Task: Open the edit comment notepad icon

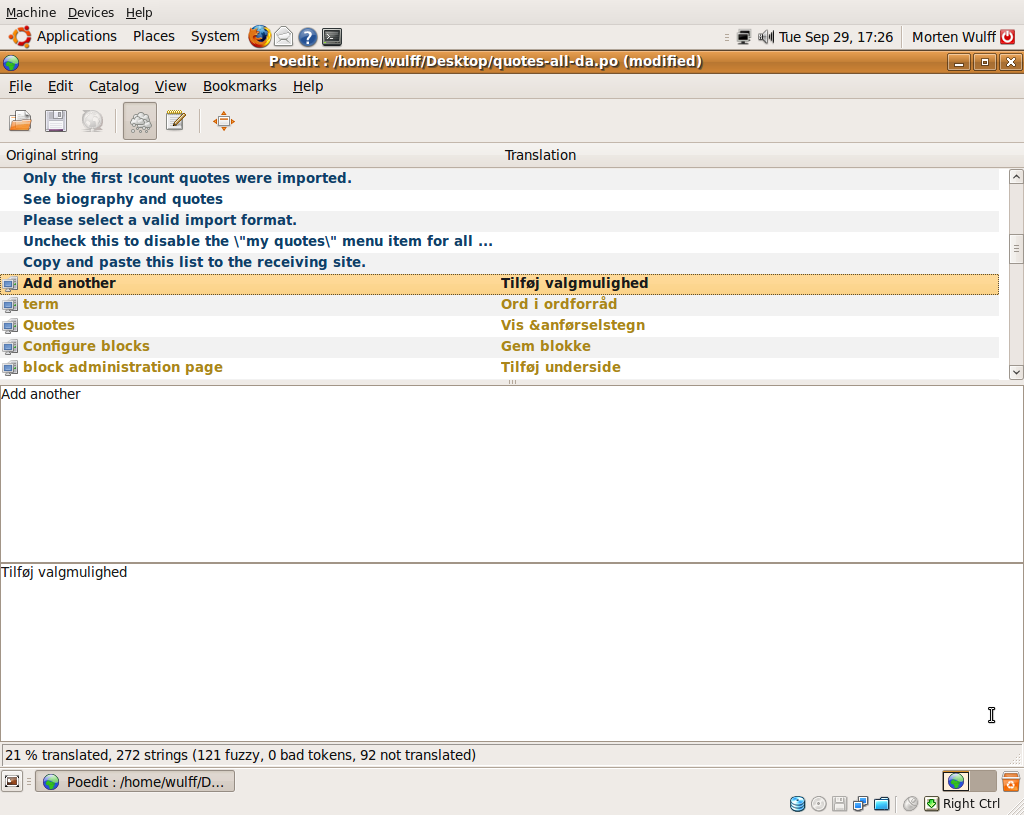Action: [x=176, y=121]
